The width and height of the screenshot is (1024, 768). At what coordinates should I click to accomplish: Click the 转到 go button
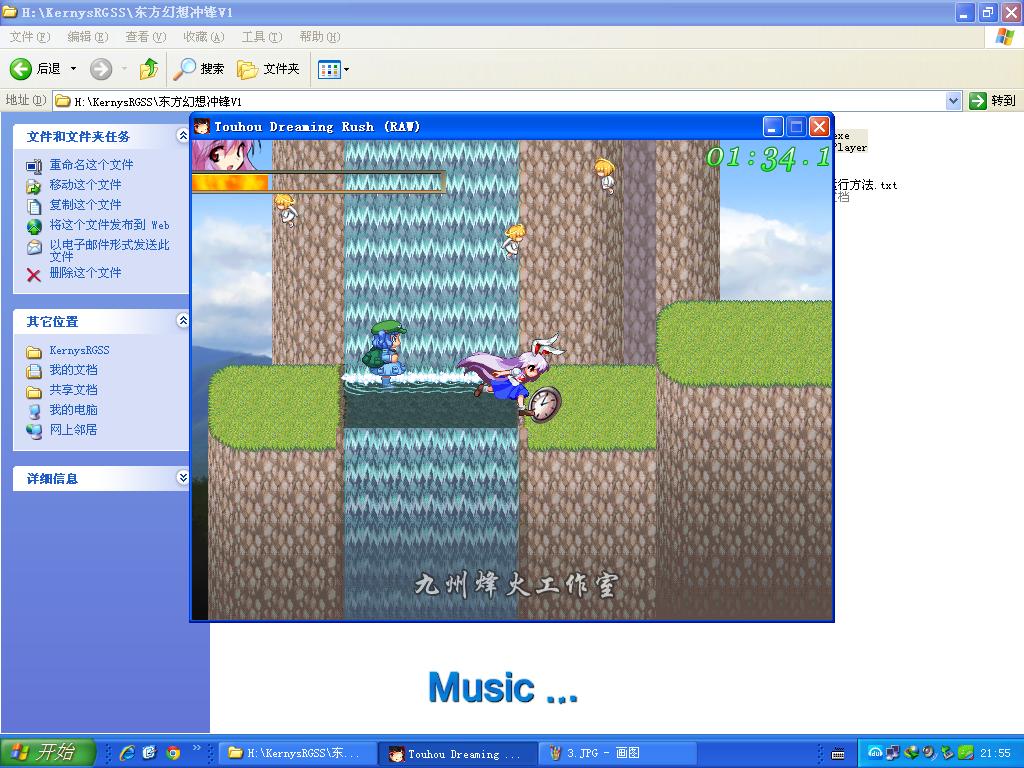[993, 101]
